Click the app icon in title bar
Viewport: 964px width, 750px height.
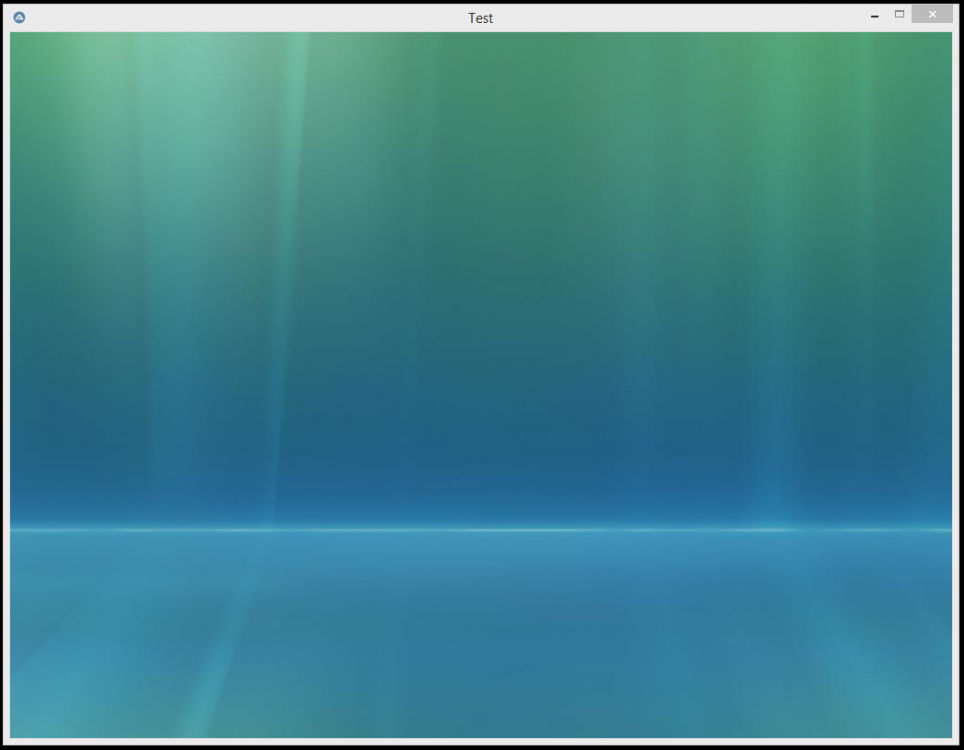pyautogui.click(x=19, y=17)
